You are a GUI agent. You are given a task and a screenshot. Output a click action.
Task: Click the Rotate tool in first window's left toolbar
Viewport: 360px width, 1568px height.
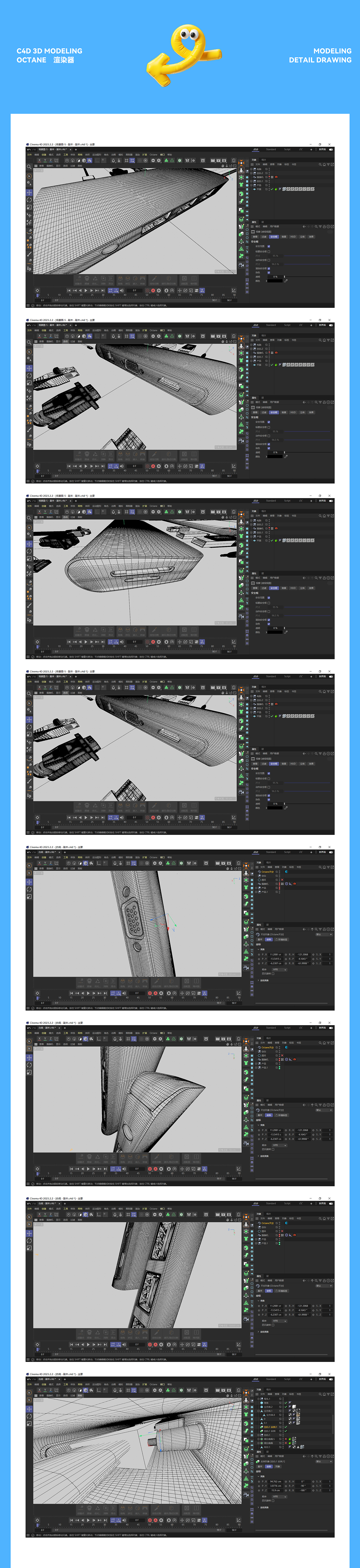pyautogui.click(x=29, y=200)
